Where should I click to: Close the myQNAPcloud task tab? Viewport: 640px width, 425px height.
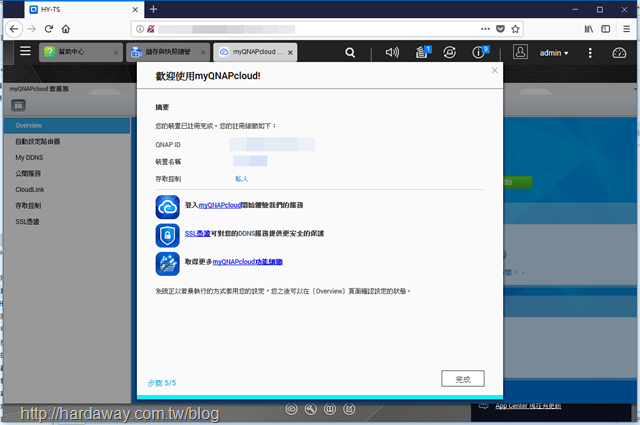click(290, 53)
